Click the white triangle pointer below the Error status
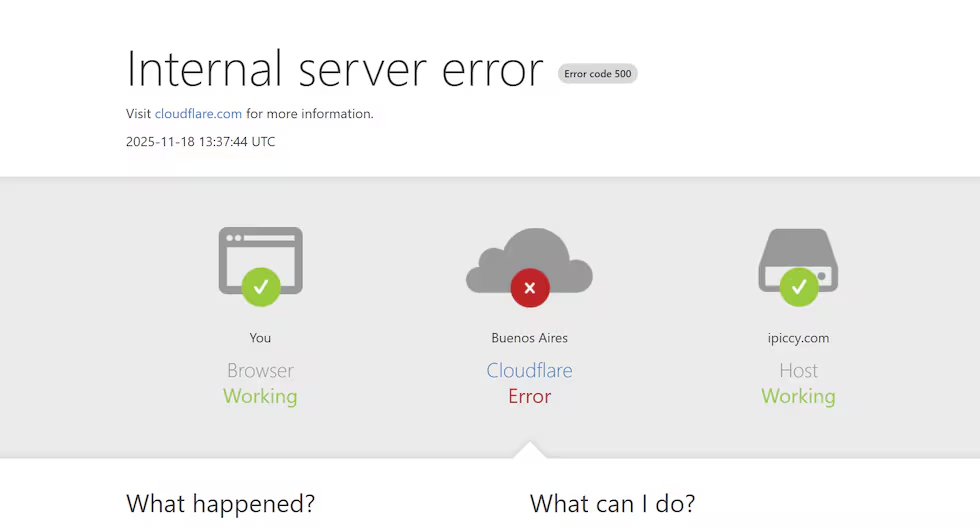Image resolution: width=980 pixels, height=528 pixels. [529, 450]
